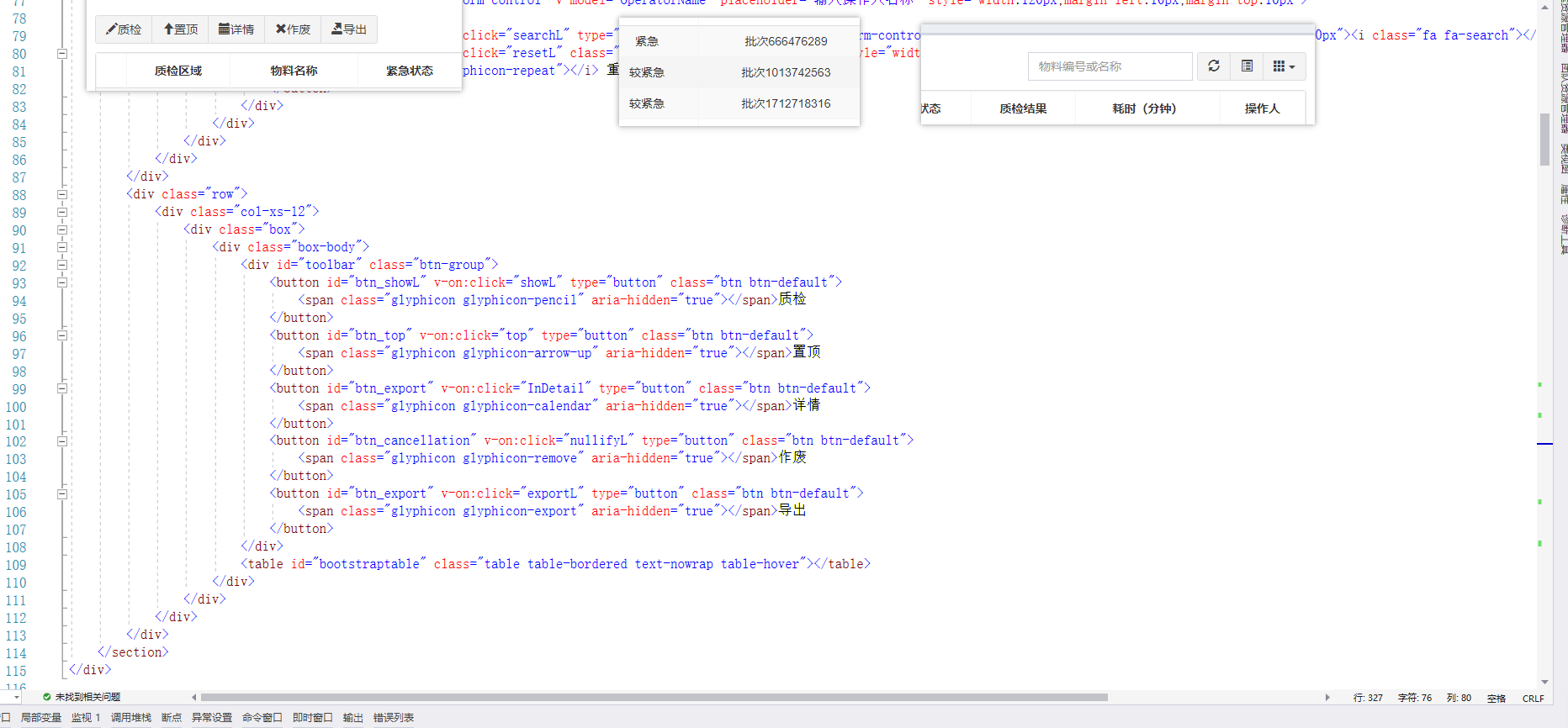This screenshot has height=728, width=1568.
Task: Click 字符: 76 in status bar
Action: point(1415,698)
